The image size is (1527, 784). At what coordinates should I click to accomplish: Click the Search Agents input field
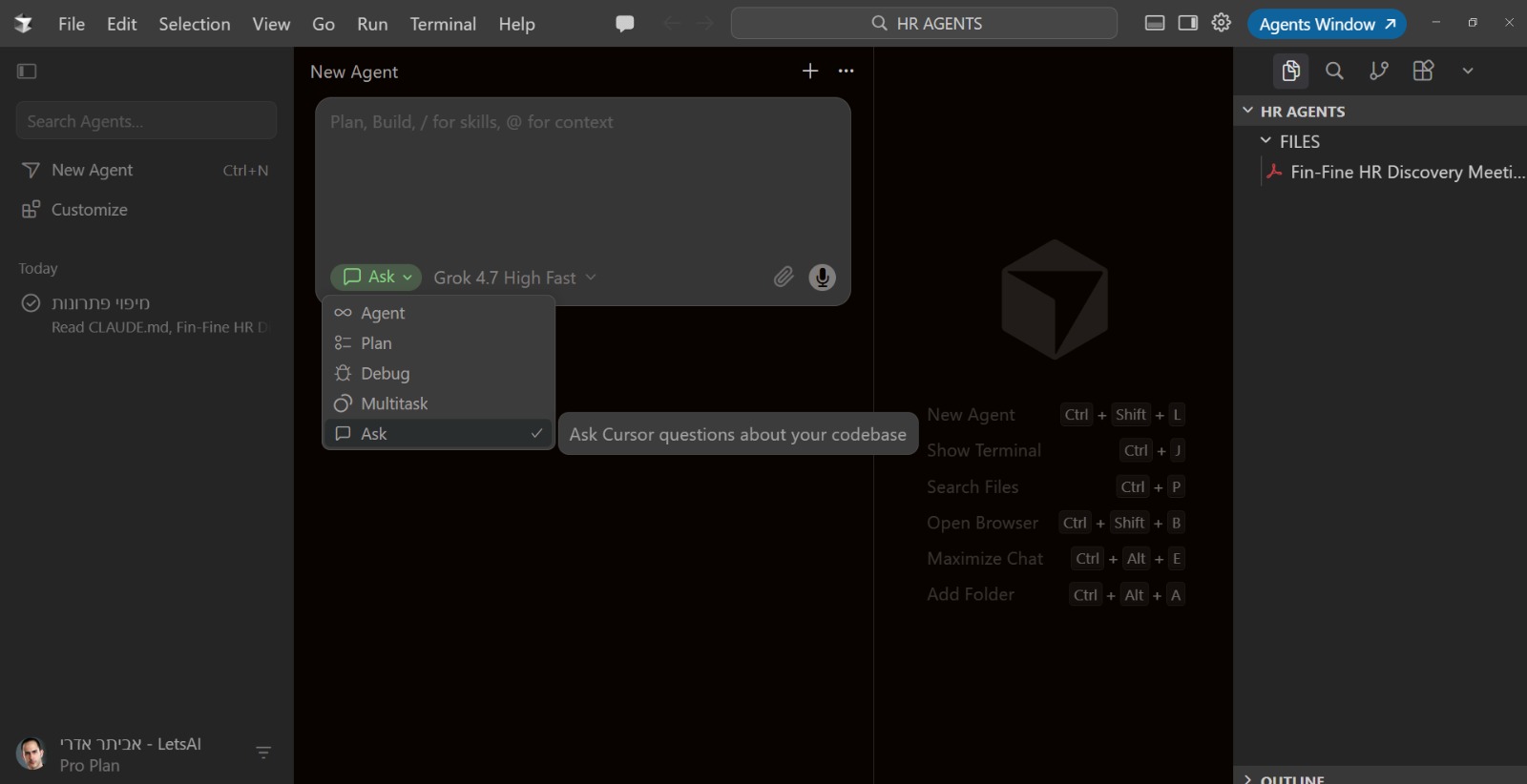pyautogui.click(x=146, y=121)
